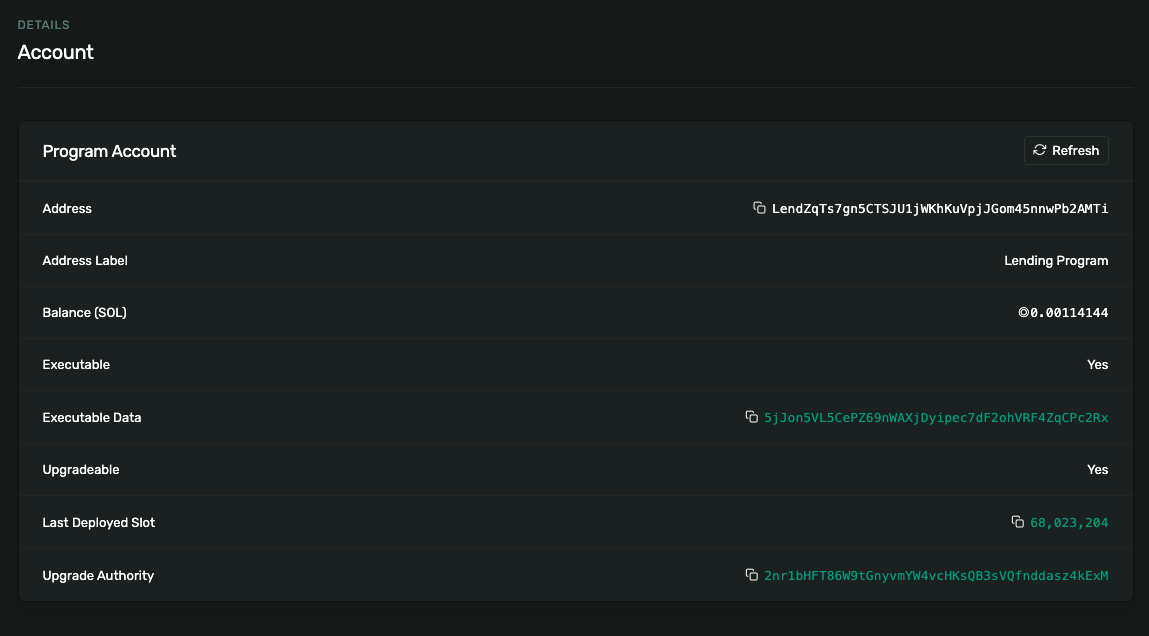The image size is (1149, 636).
Task: Copy the program account address
Action: [759, 208]
